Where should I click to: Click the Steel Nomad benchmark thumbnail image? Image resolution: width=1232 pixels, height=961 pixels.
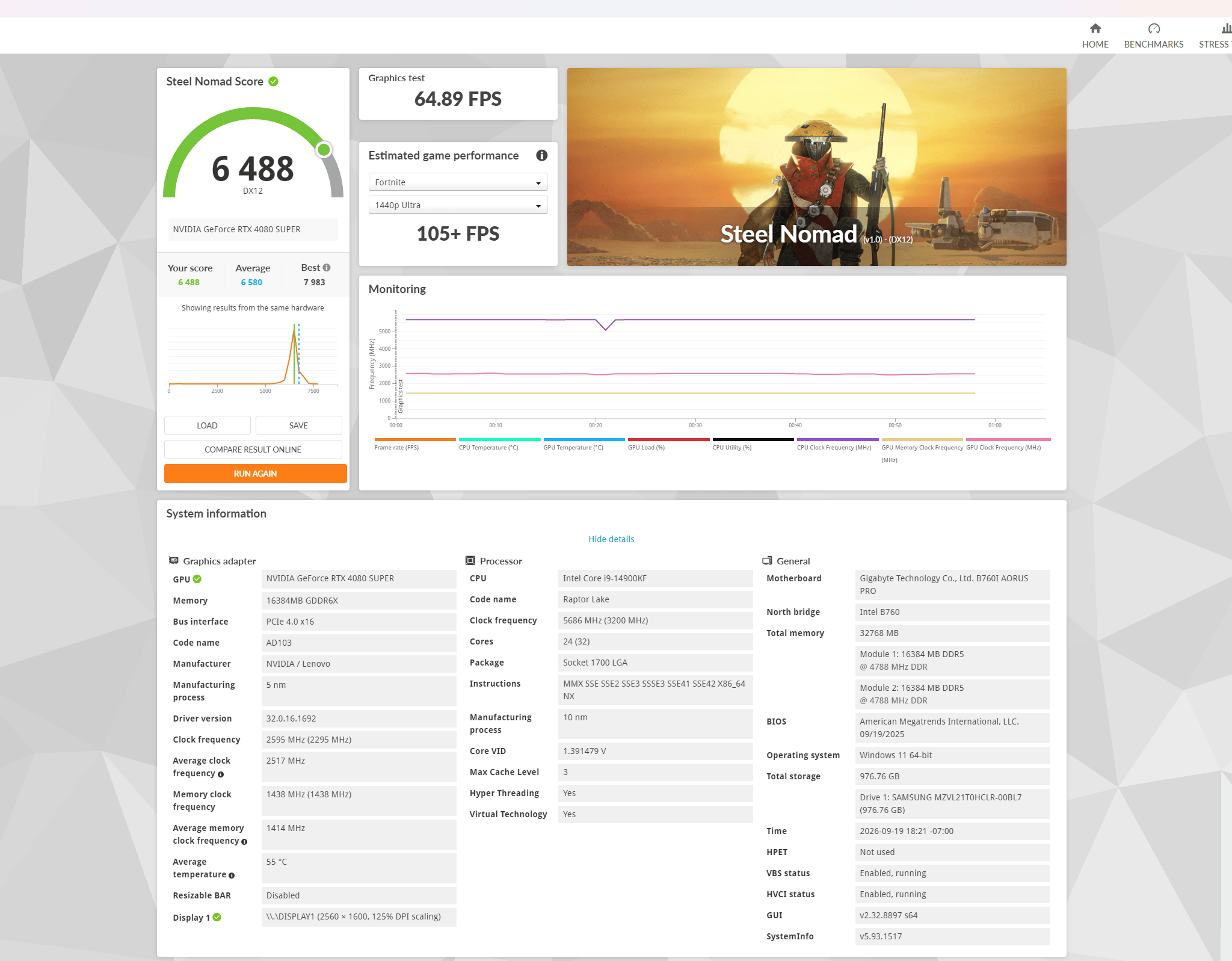coord(816,167)
